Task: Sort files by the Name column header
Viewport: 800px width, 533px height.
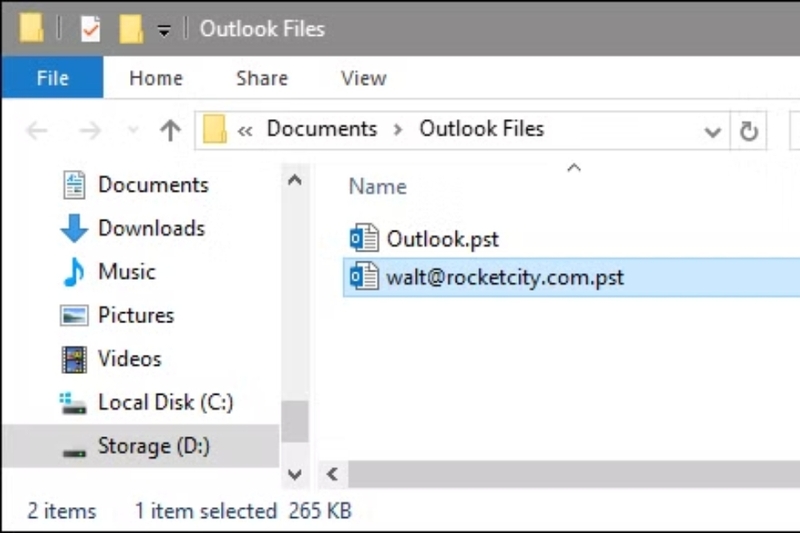Action: (377, 186)
